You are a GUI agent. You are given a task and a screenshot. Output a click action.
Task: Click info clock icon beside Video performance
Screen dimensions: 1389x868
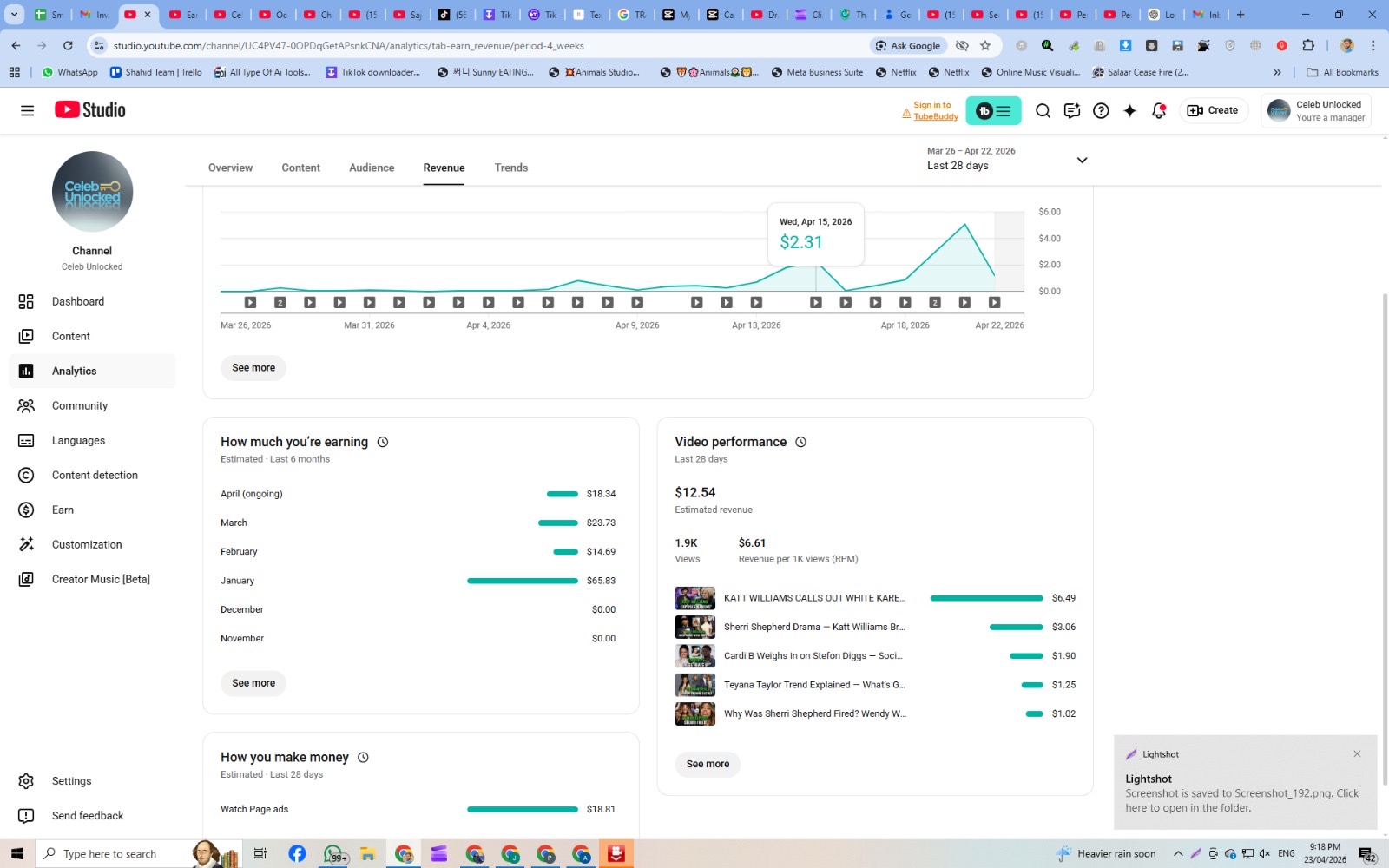(800, 442)
